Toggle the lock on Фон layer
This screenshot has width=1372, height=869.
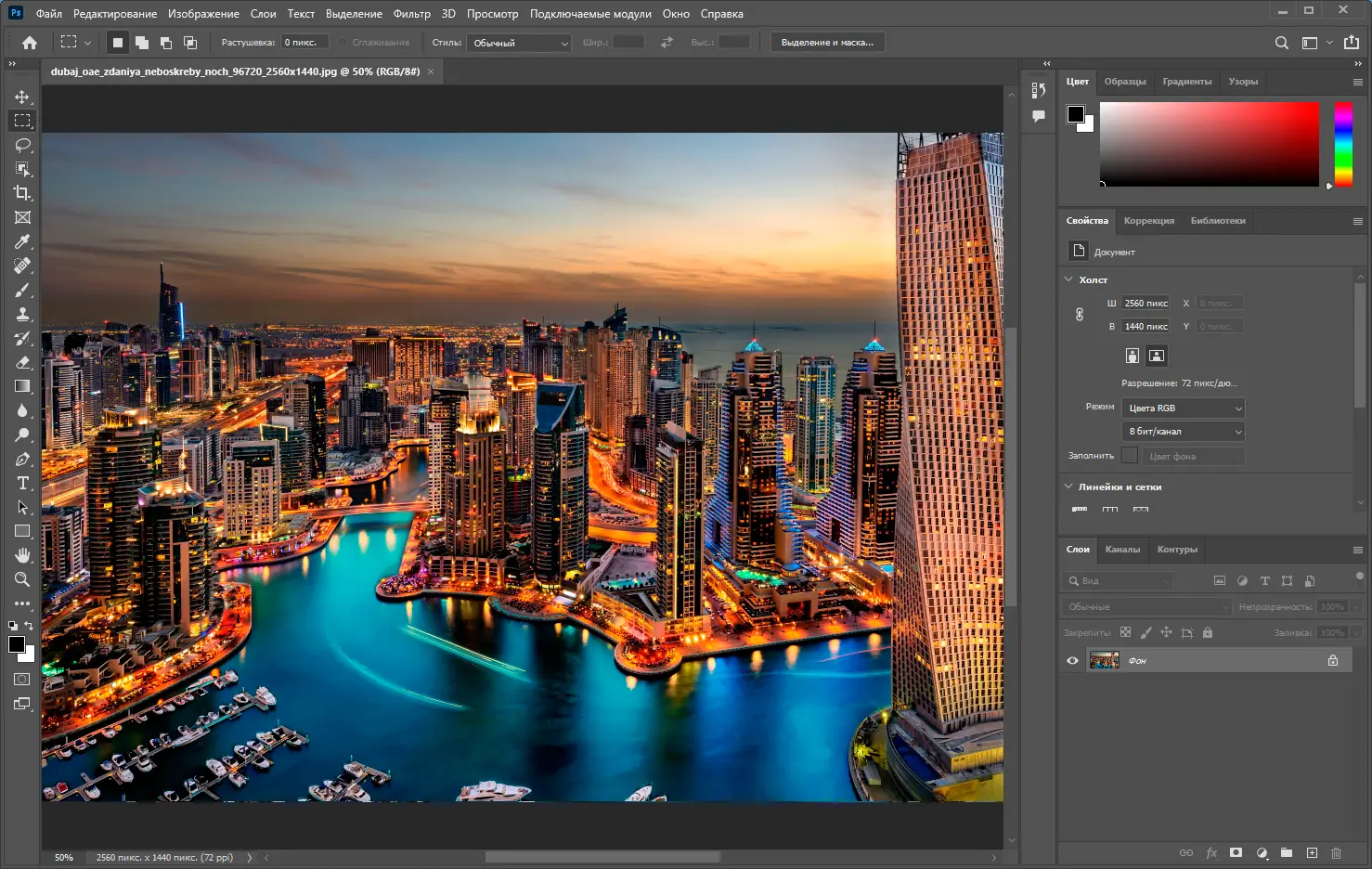pos(1333,660)
